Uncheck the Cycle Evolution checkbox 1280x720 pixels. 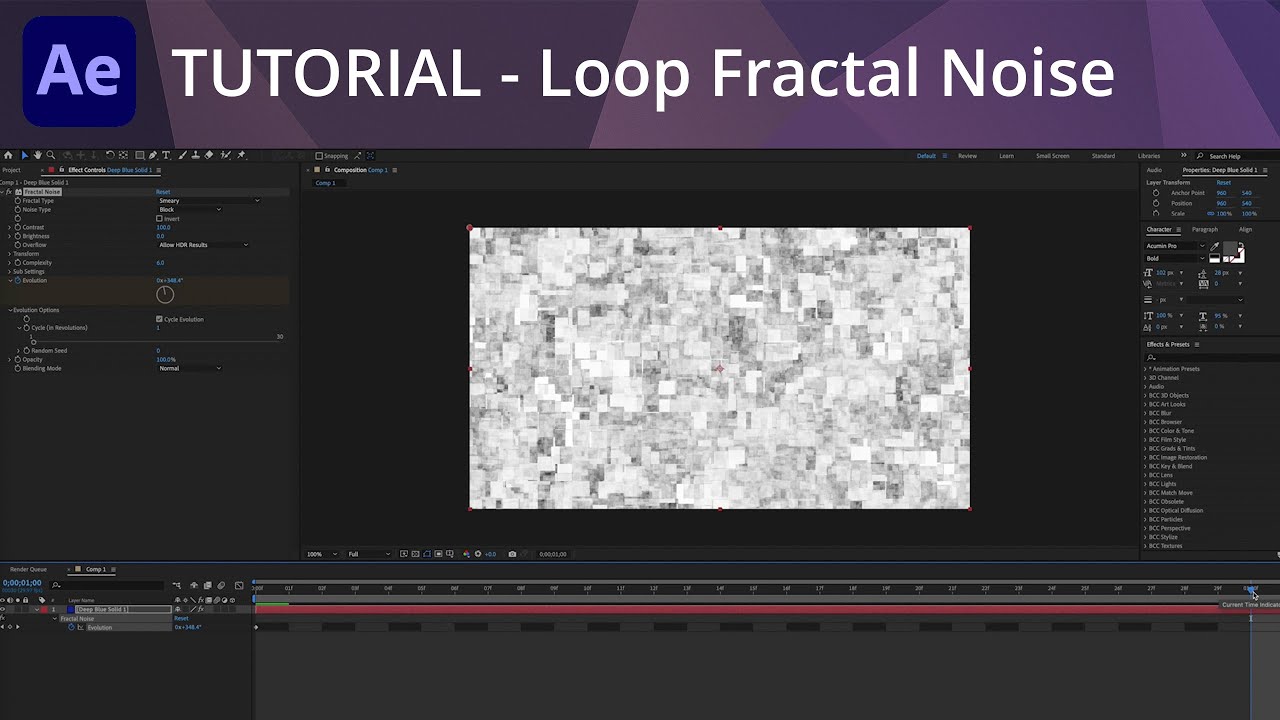click(159, 319)
